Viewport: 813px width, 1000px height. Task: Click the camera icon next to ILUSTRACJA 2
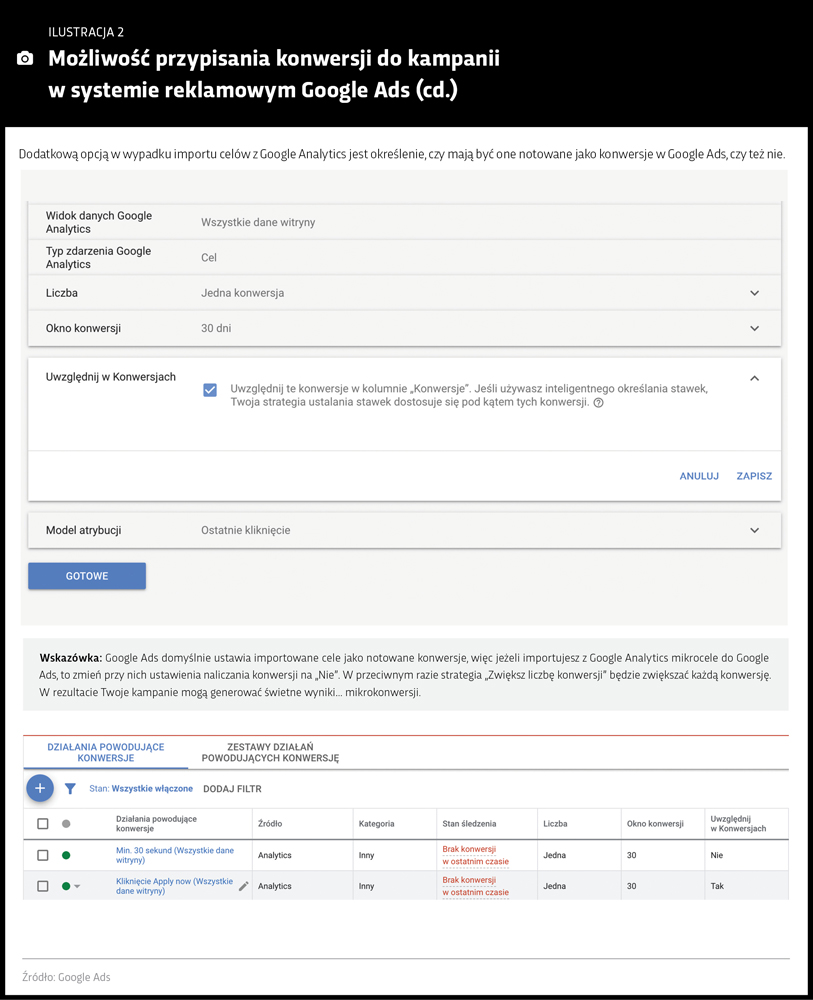(24, 59)
